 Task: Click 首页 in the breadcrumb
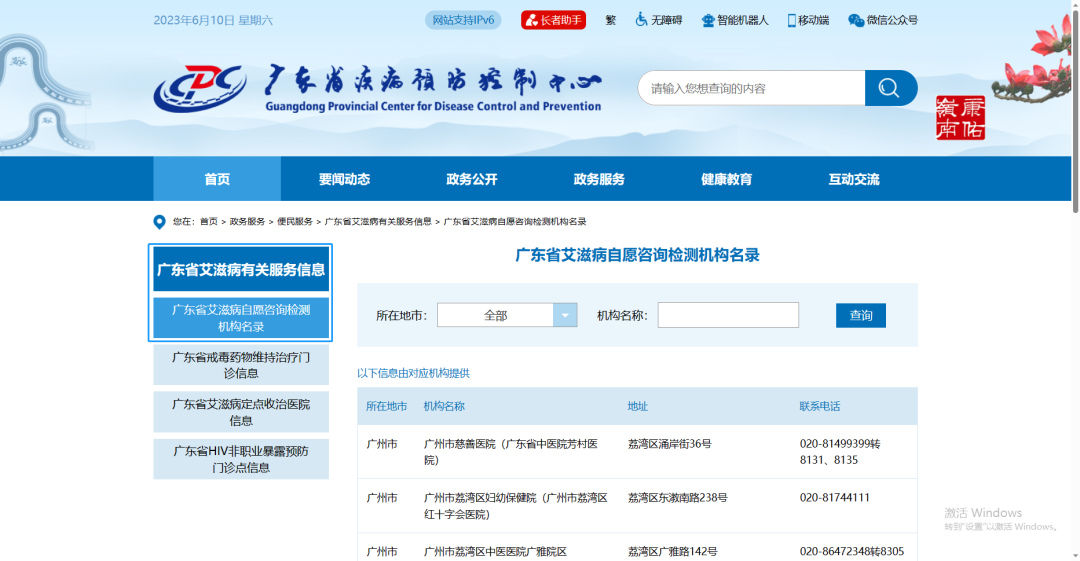tap(209, 222)
